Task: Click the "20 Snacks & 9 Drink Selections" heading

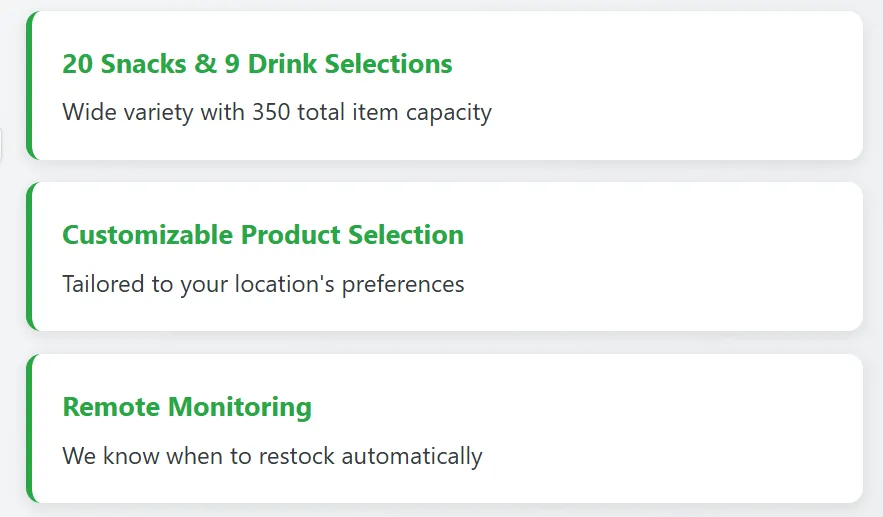Action: point(257,64)
